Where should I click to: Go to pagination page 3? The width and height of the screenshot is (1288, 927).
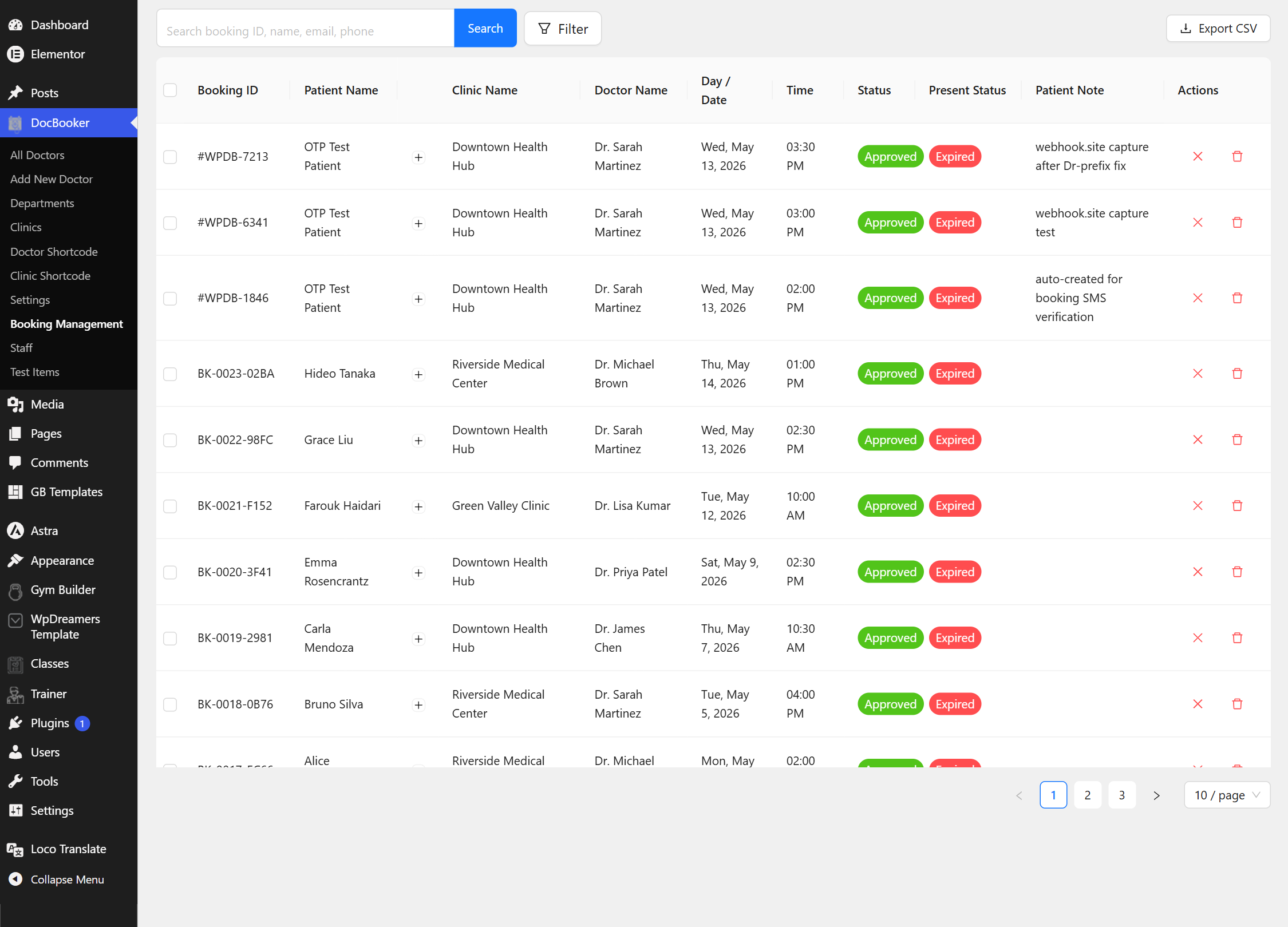(1121, 795)
